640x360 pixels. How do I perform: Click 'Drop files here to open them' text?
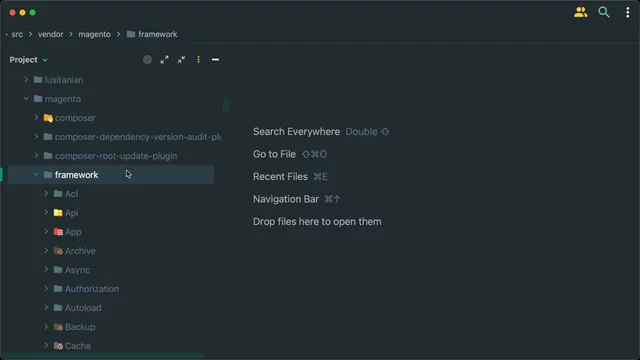(317, 222)
